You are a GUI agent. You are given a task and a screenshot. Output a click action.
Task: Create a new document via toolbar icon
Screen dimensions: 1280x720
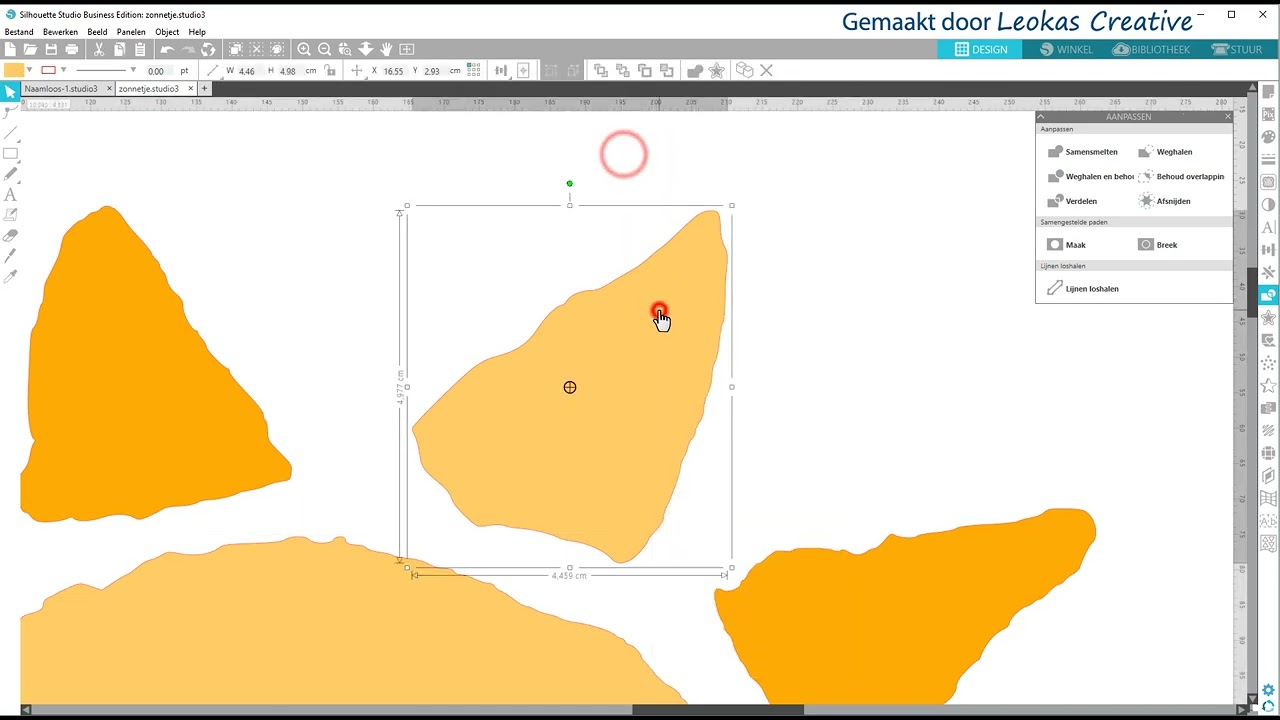[x=10, y=49]
